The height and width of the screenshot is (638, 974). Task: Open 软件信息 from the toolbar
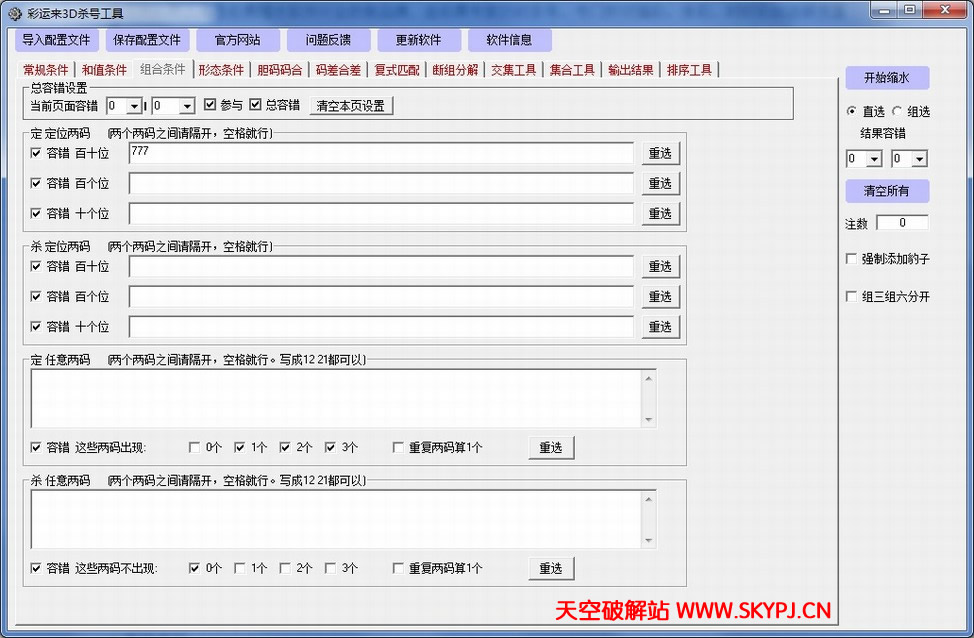(x=510, y=39)
